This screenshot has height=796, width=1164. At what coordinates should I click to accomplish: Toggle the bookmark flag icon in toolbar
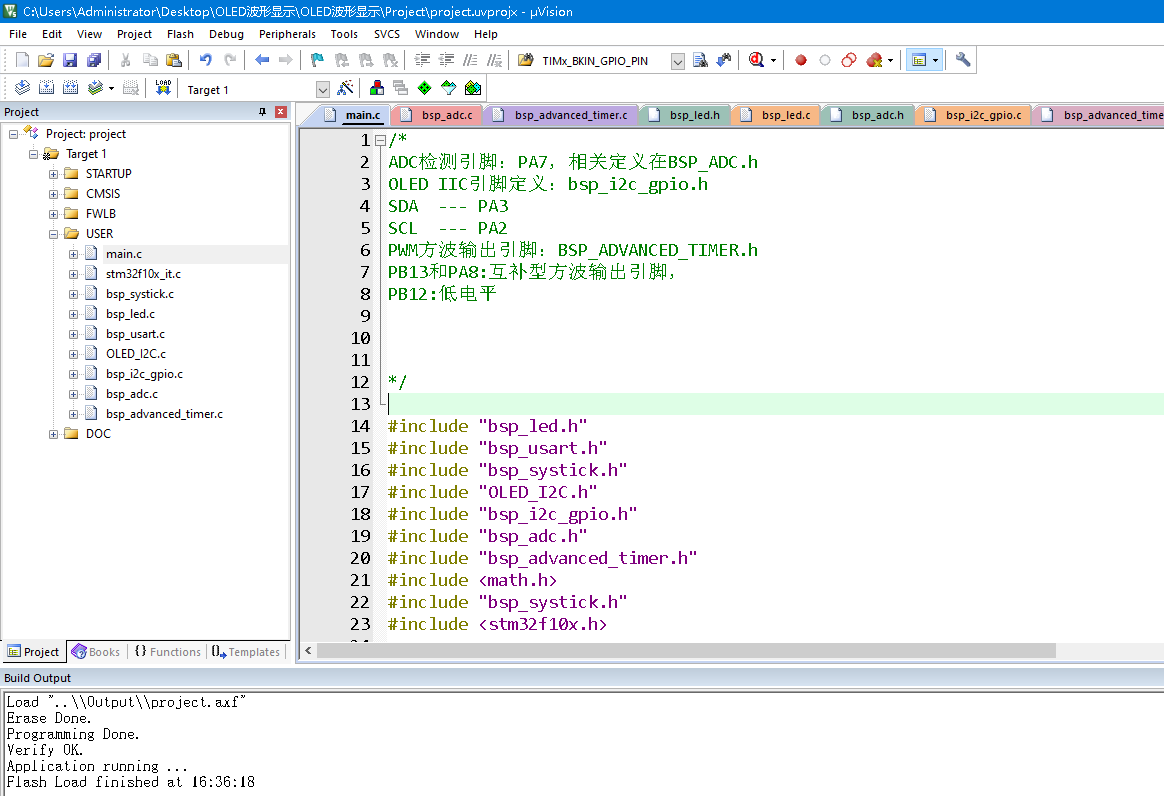pyautogui.click(x=317, y=60)
